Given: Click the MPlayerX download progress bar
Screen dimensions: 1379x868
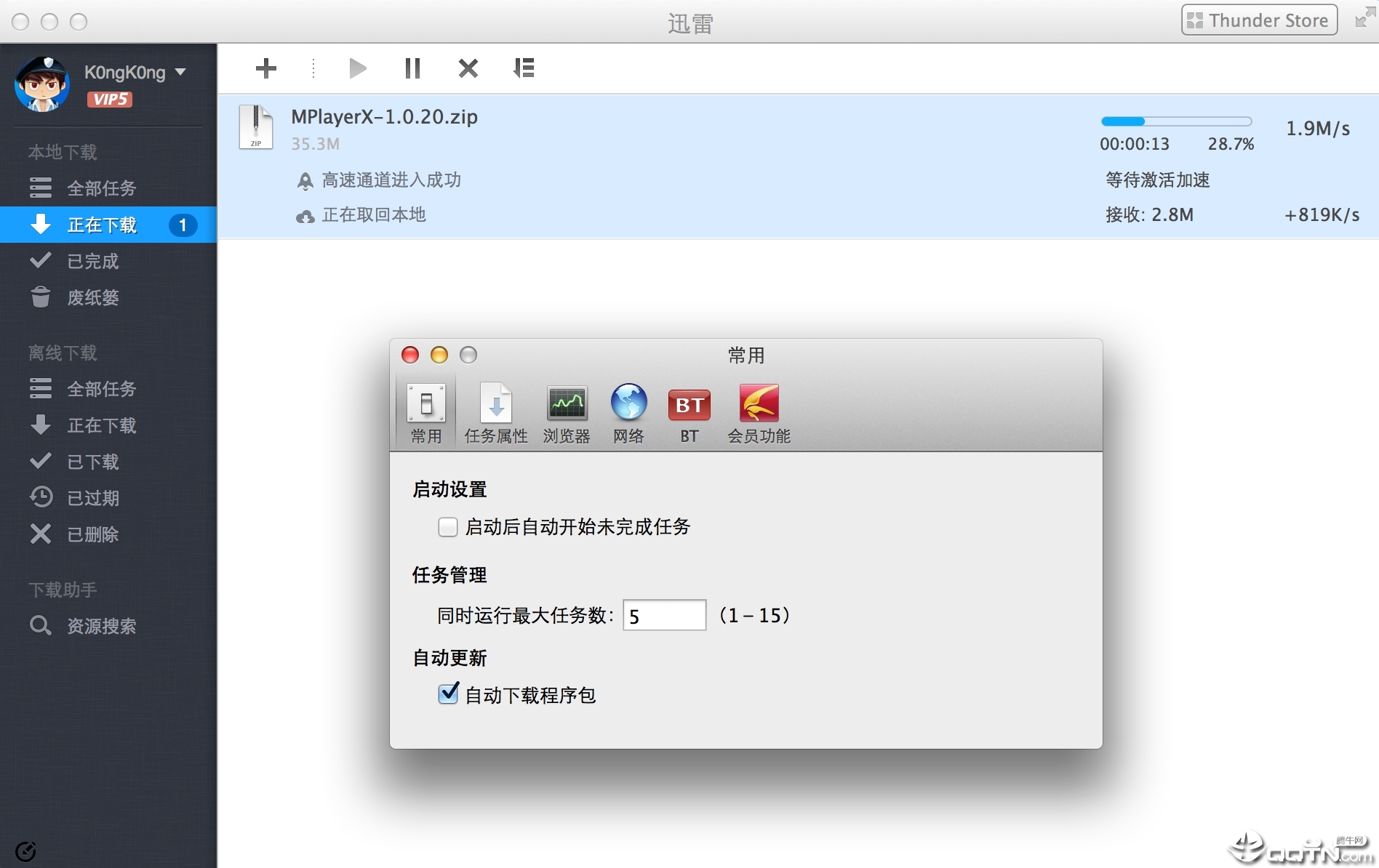Looking at the screenshot, I should (1176, 121).
